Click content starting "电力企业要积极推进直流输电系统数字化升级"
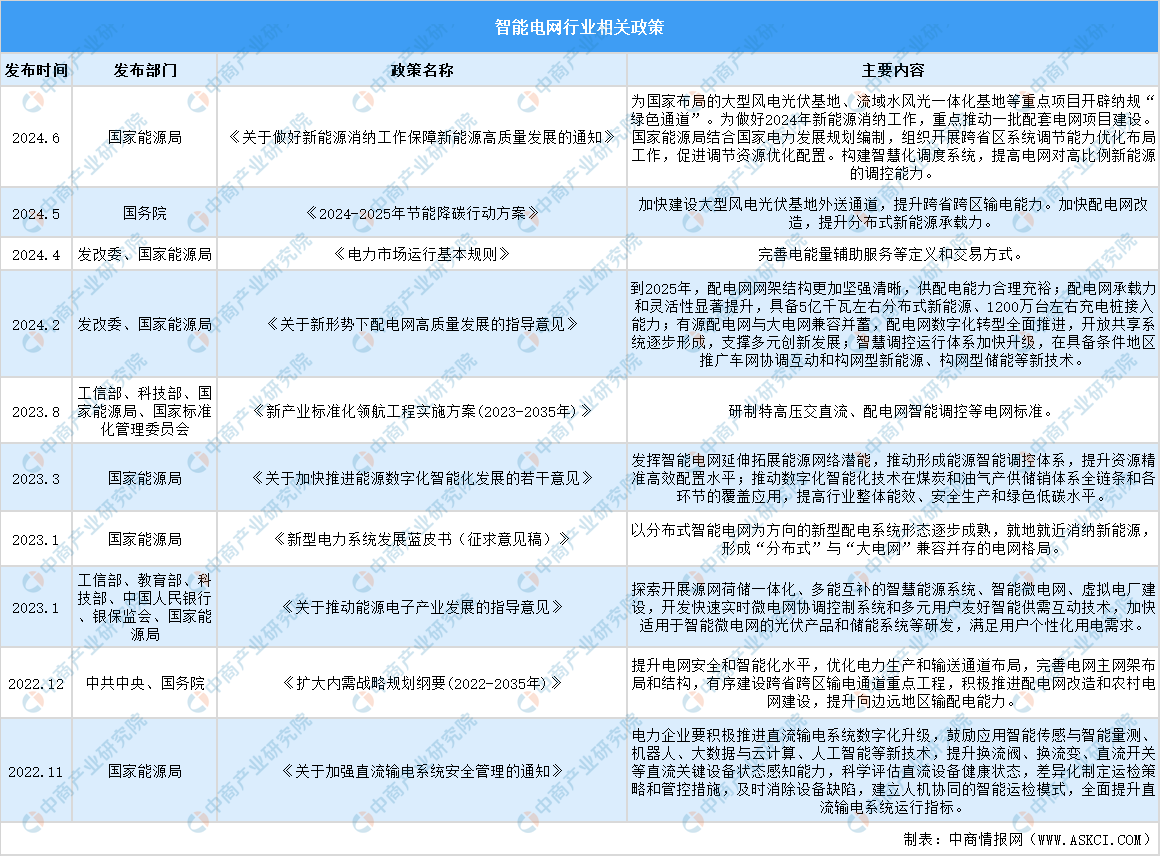Viewport: 1160px width, 856px height. (893, 772)
